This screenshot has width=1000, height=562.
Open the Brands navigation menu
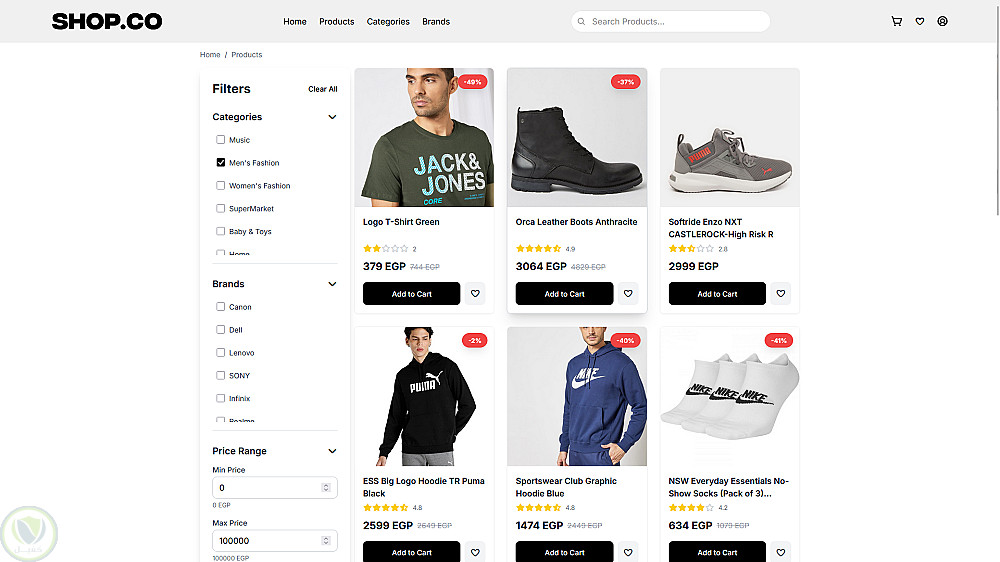(436, 21)
